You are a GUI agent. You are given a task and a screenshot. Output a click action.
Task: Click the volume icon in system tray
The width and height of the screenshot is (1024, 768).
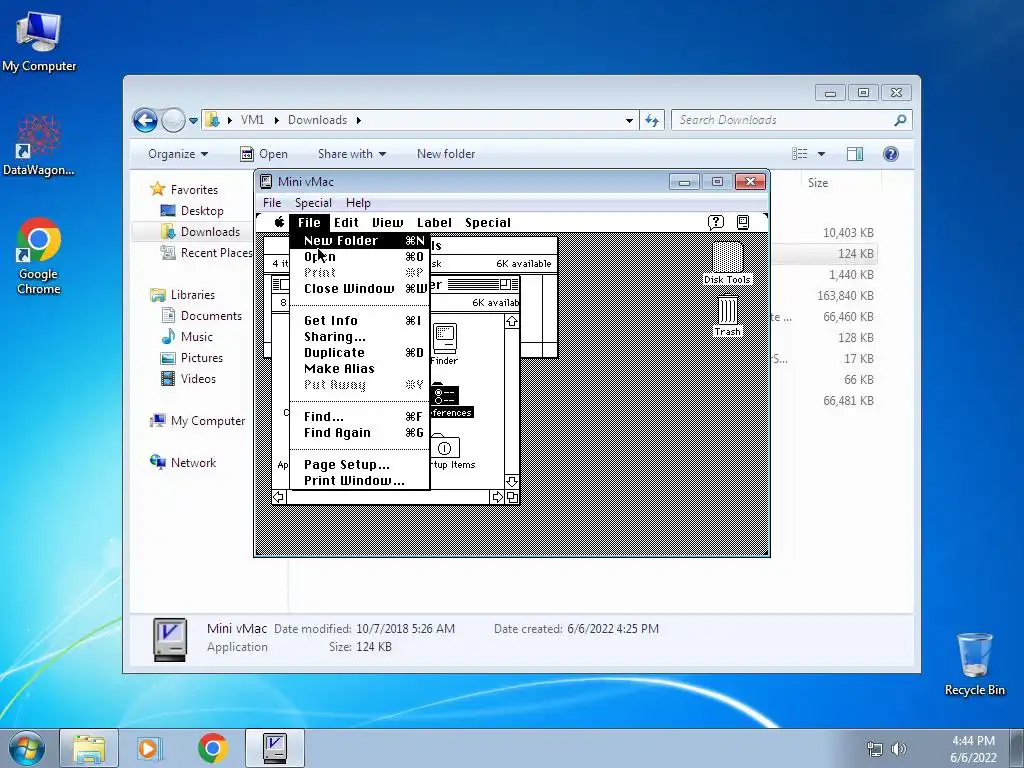pyautogui.click(x=899, y=749)
